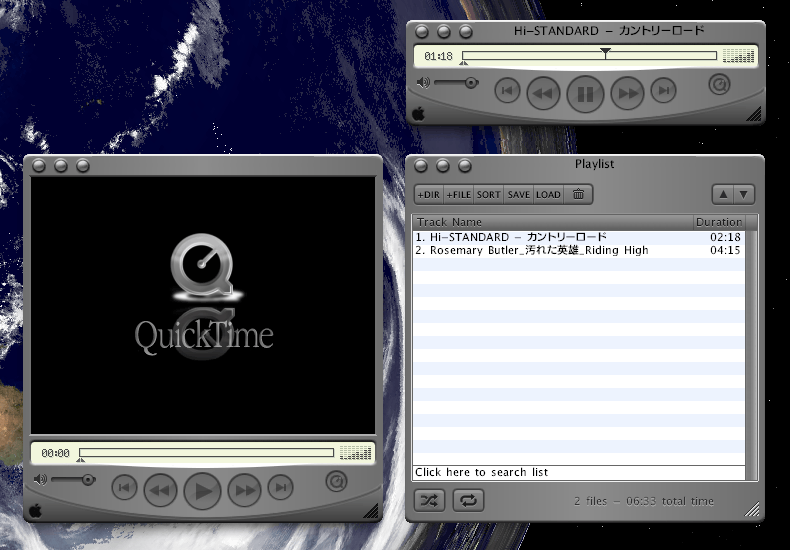The width and height of the screenshot is (790, 550).
Task: Move selected track up with up arrow
Action: [723, 194]
